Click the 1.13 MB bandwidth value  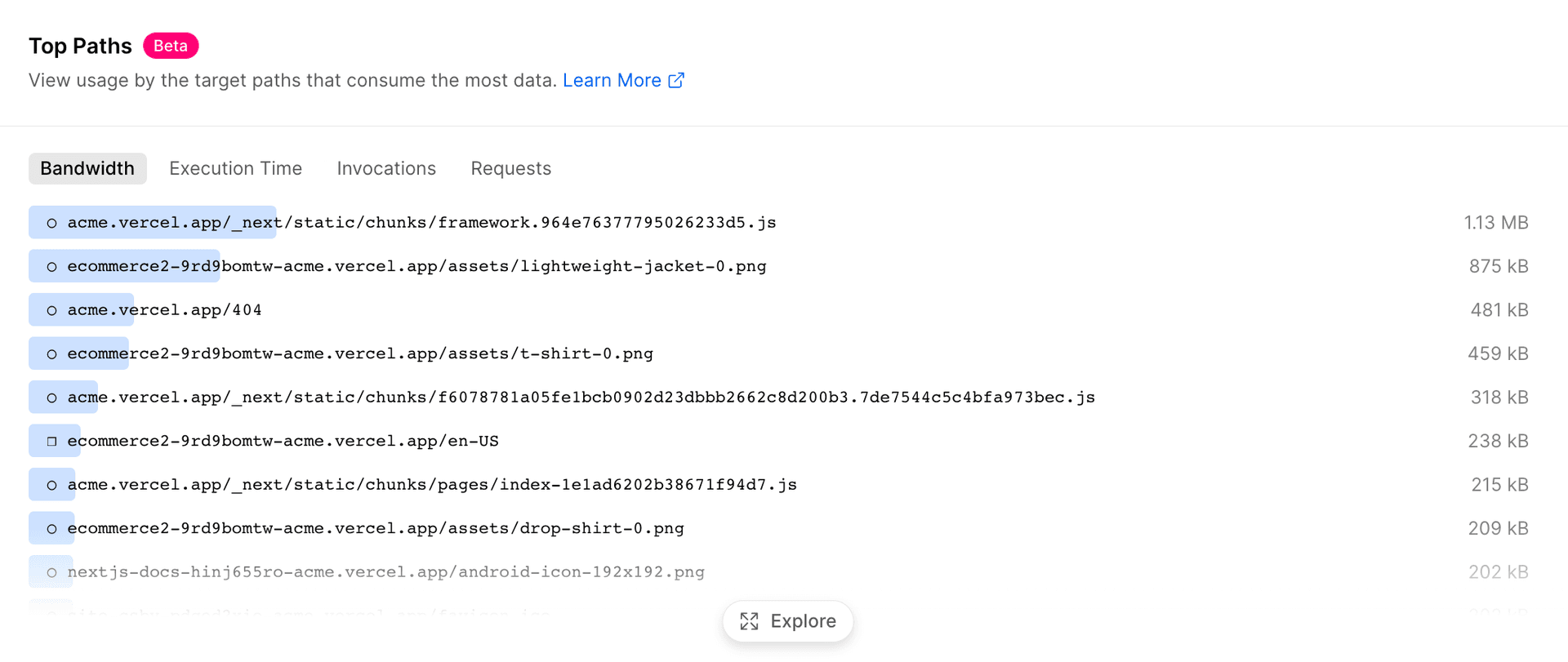(1495, 223)
